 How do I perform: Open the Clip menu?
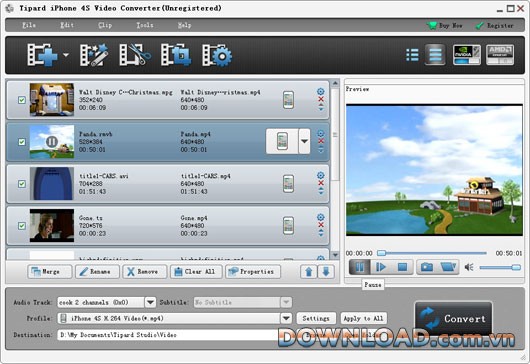click(x=105, y=25)
